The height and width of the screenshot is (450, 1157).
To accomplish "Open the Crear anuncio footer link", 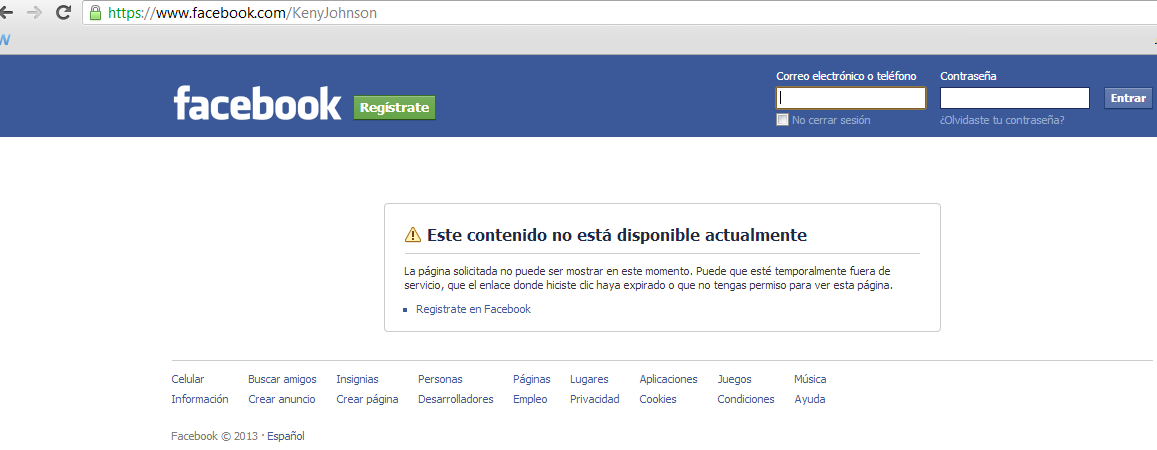I will tap(282, 399).
